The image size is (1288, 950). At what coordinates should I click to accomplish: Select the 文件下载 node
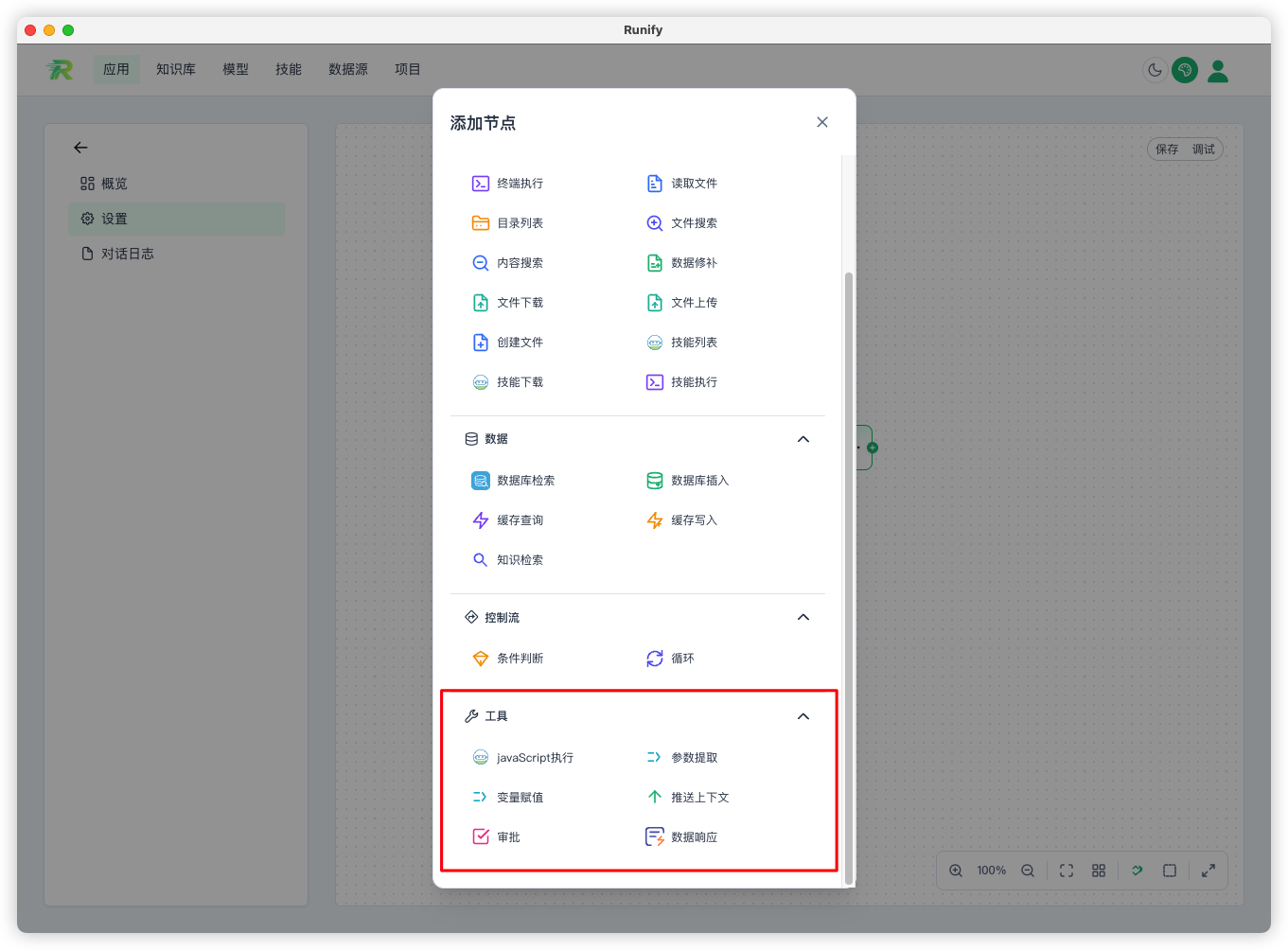click(507, 303)
